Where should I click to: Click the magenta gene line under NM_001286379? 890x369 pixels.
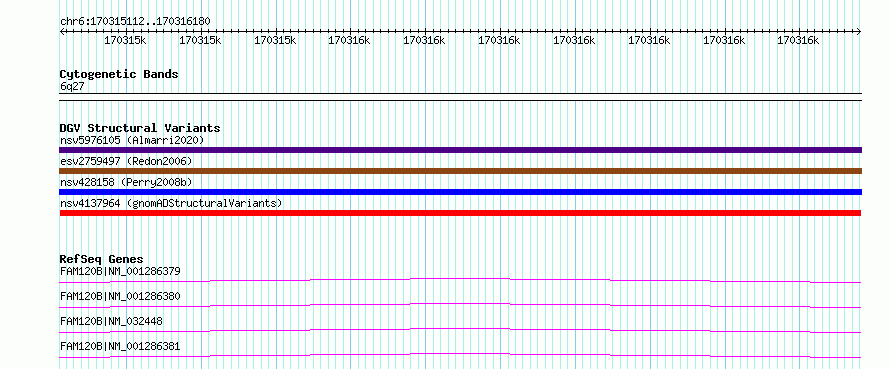click(x=460, y=279)
